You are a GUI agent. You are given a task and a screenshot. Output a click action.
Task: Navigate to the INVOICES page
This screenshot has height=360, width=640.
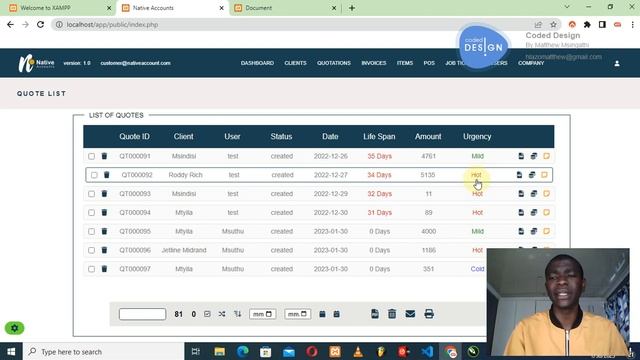373,63
